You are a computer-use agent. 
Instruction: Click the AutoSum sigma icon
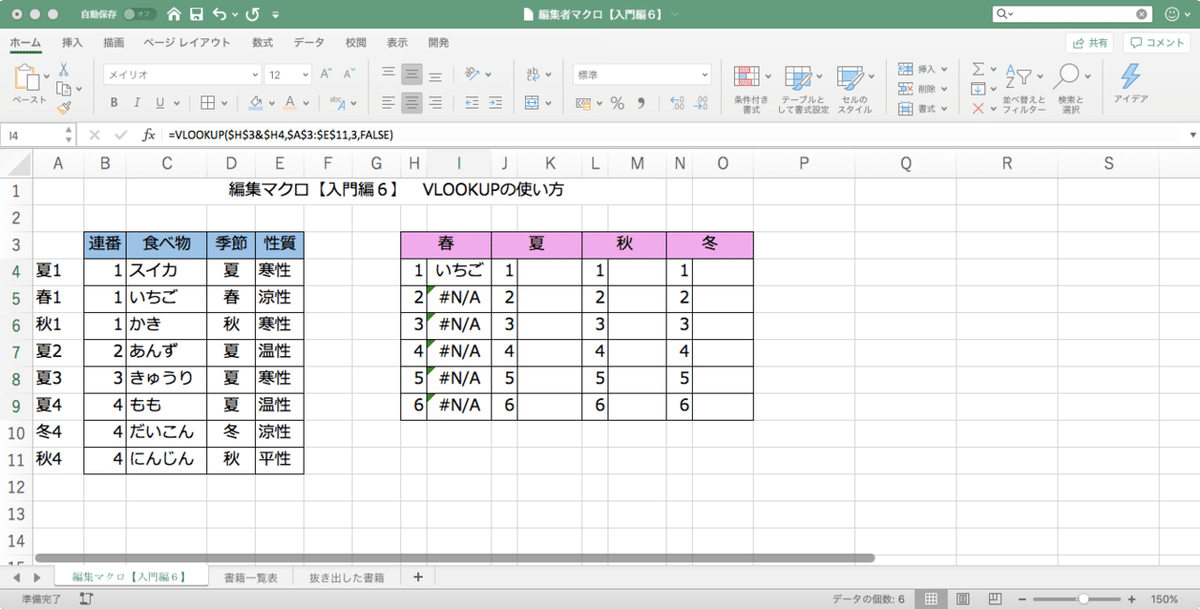pyautogui.click(x=978, y=69)
